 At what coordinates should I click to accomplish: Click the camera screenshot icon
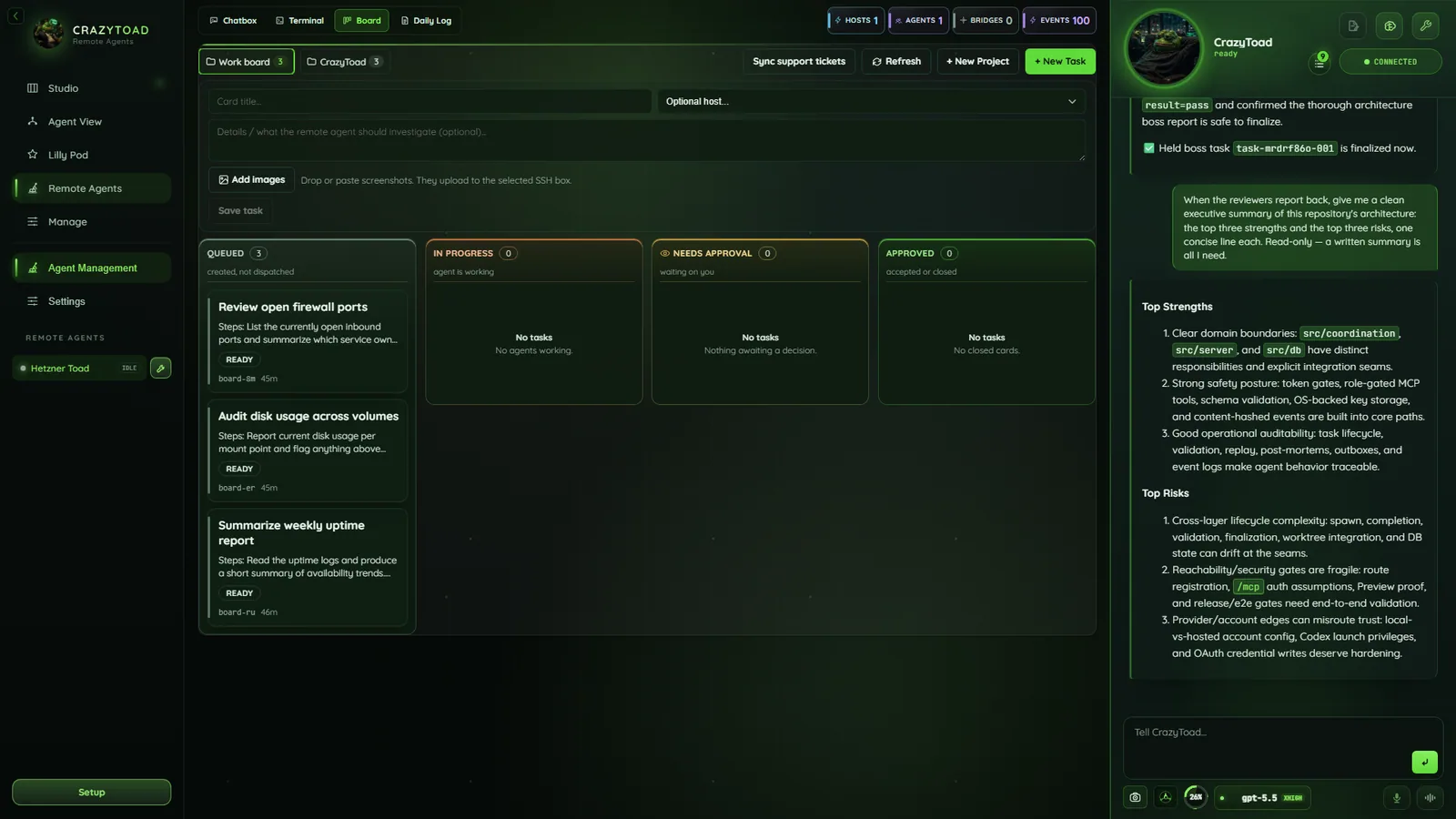1135,798
